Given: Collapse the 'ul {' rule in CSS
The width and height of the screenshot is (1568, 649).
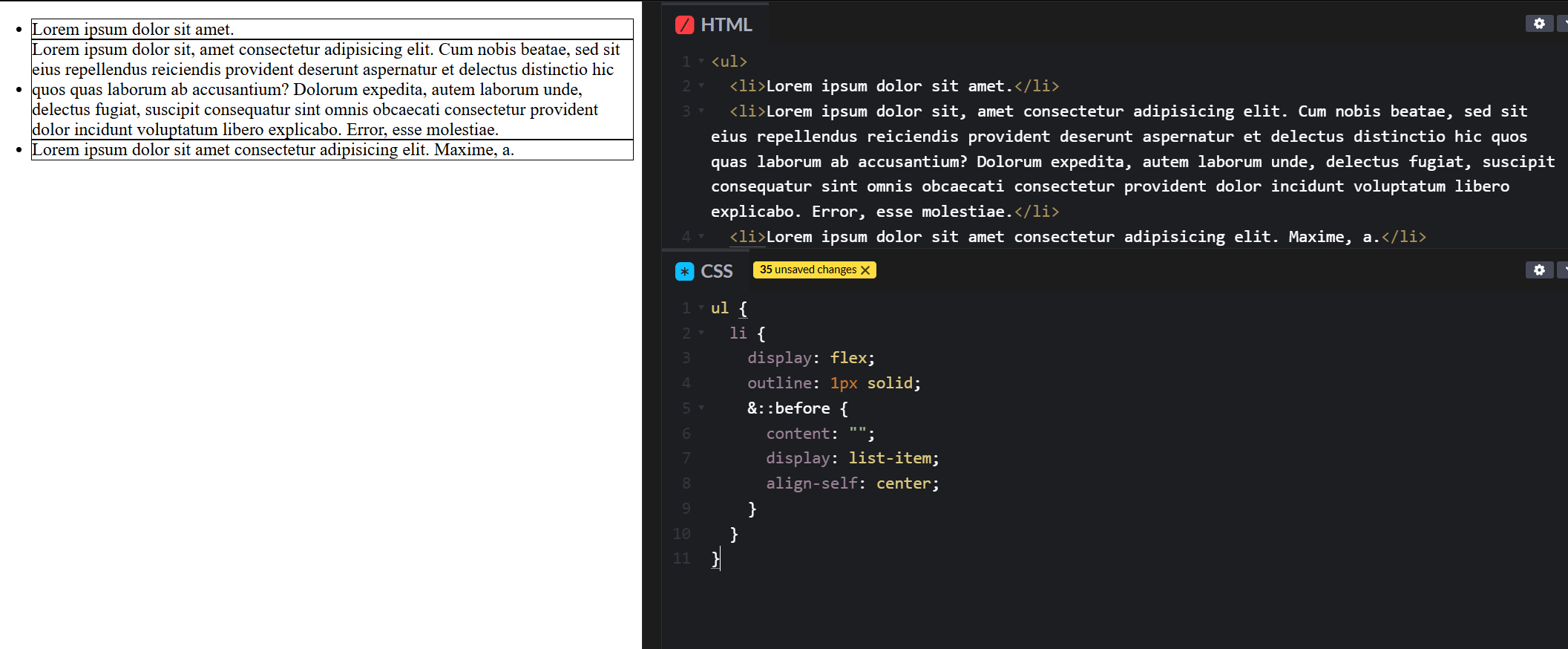Looking at the screenshot, I should pyautogui.click(x=701, y=307).
